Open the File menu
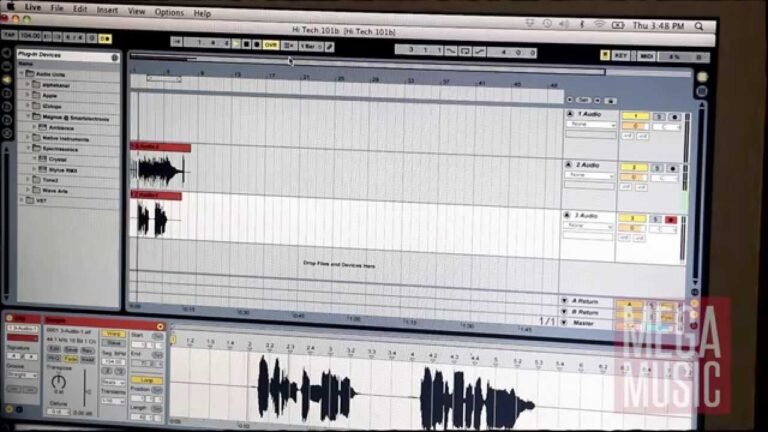Screen dimensions: 768x432 pyautogui.click(x=57, y=8)
